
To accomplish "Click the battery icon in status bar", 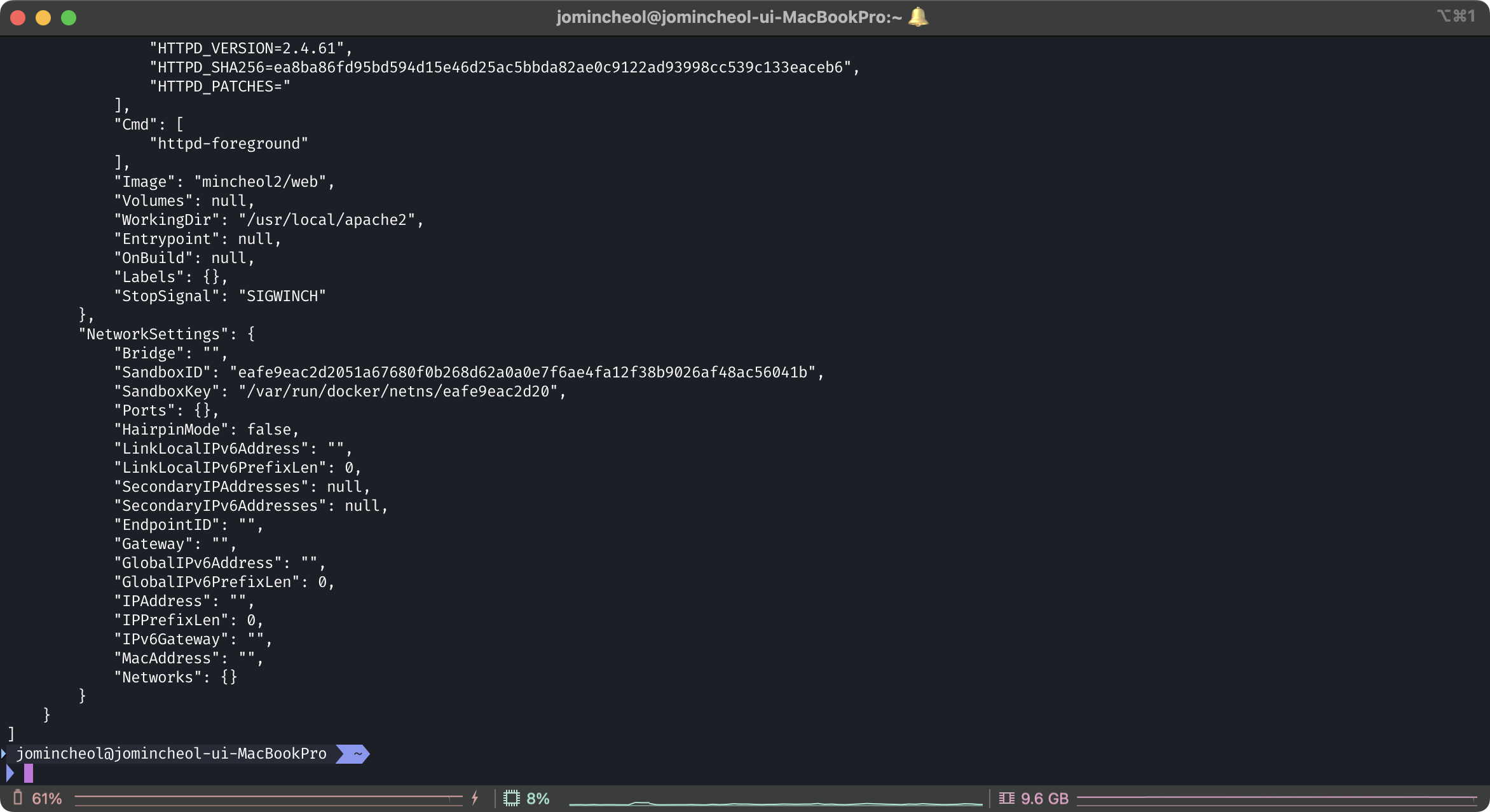I will (18, 797).
